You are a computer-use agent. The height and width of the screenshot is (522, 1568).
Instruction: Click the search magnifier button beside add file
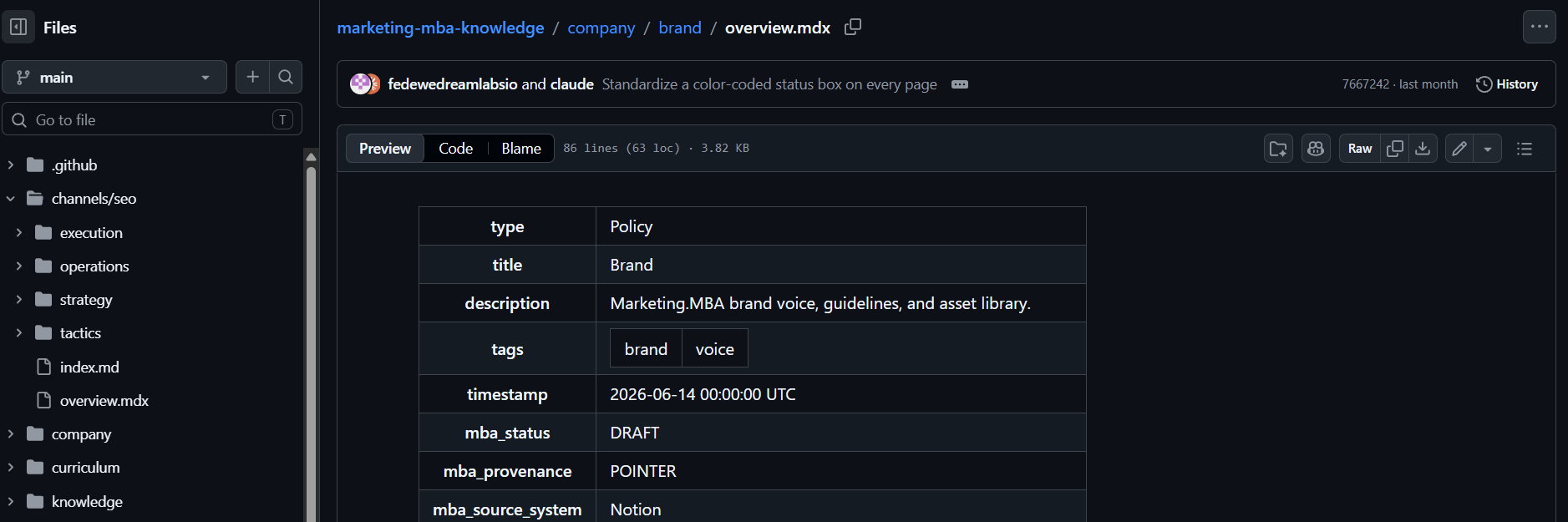[x=286, y=77]
